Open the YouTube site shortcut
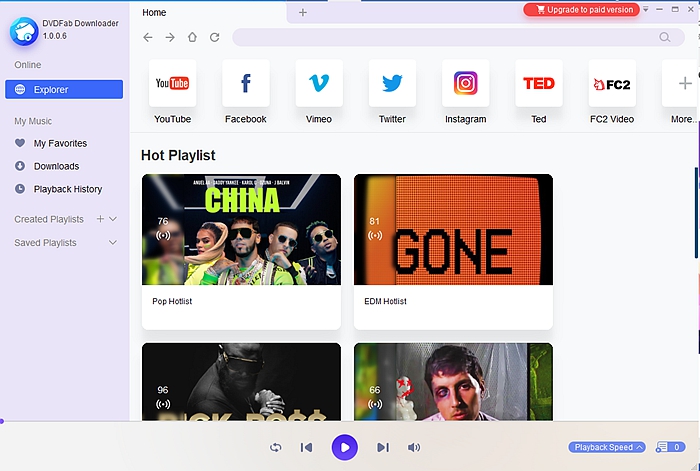The height and width of the screenshot is (471, 700). click(172, 83)
